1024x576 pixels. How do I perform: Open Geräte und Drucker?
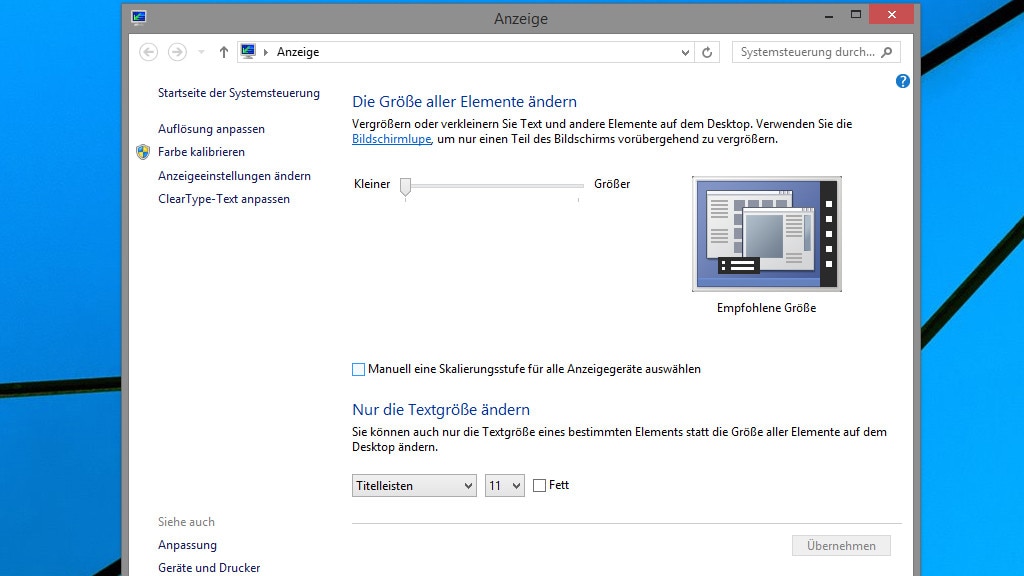pyautogui.click(x=209, y=568)
